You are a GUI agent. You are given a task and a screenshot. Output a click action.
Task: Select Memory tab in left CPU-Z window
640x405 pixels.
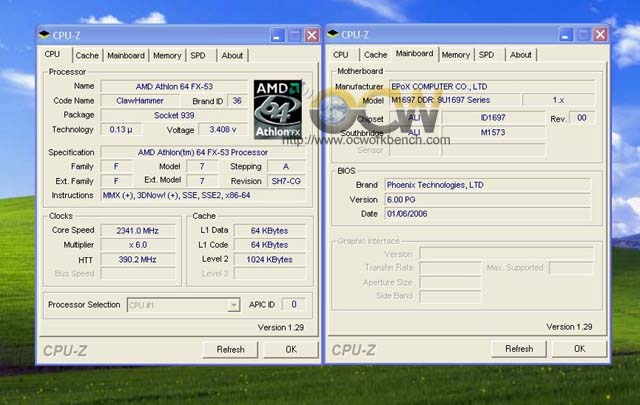(x=167, y=56)
